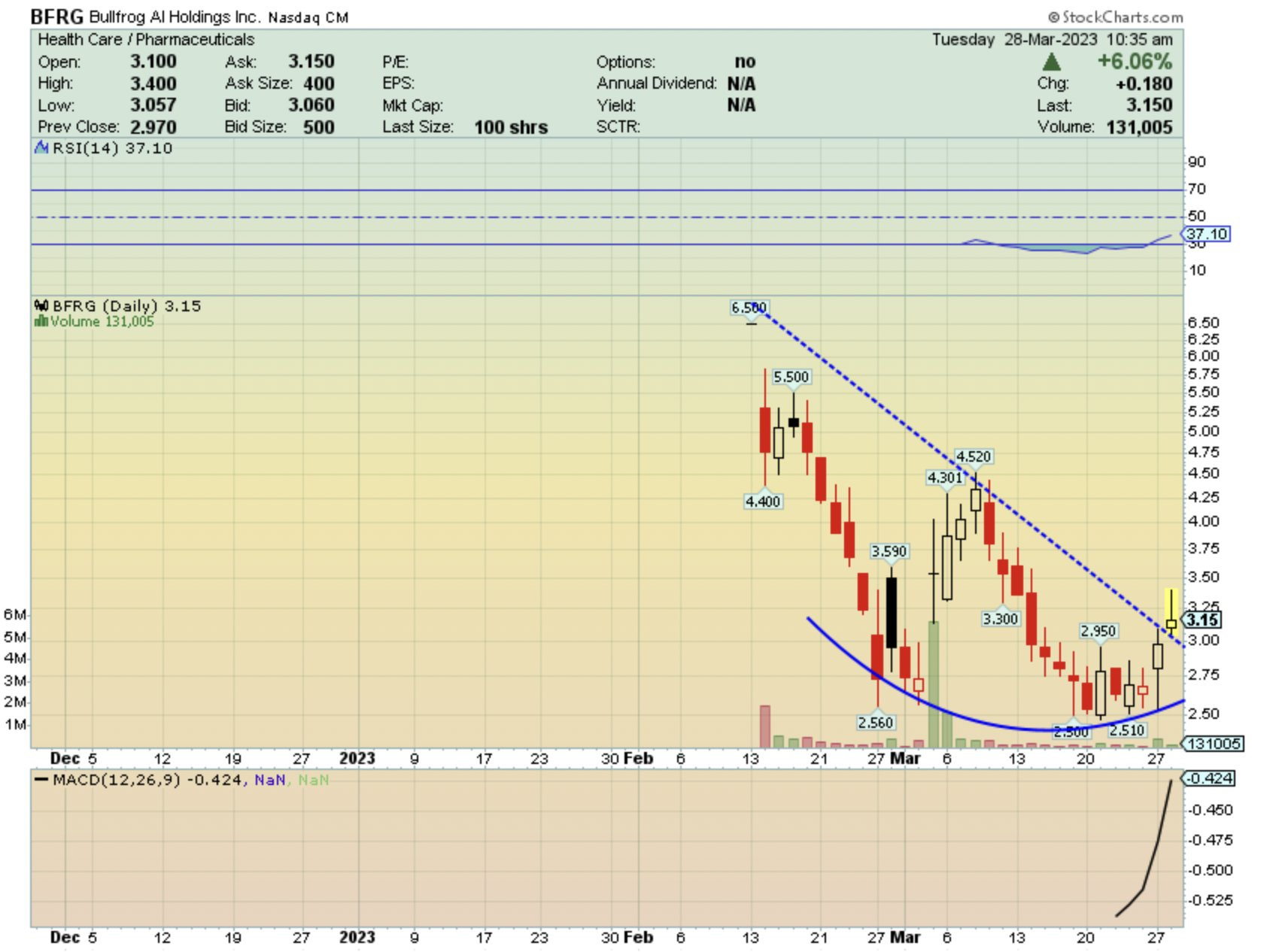Click the Options value no

745,62
